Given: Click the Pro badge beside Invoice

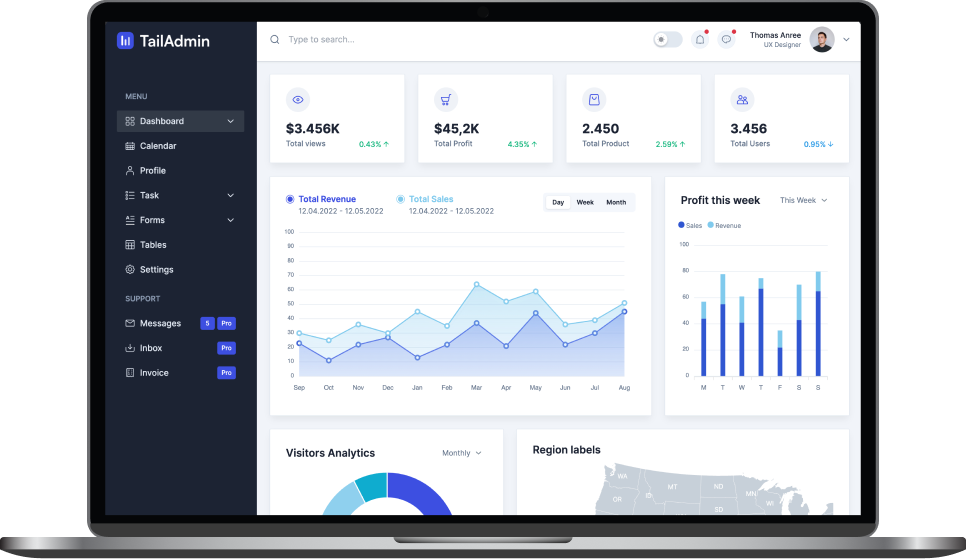Looking at the screenshot, I should [x=226, y=373].
